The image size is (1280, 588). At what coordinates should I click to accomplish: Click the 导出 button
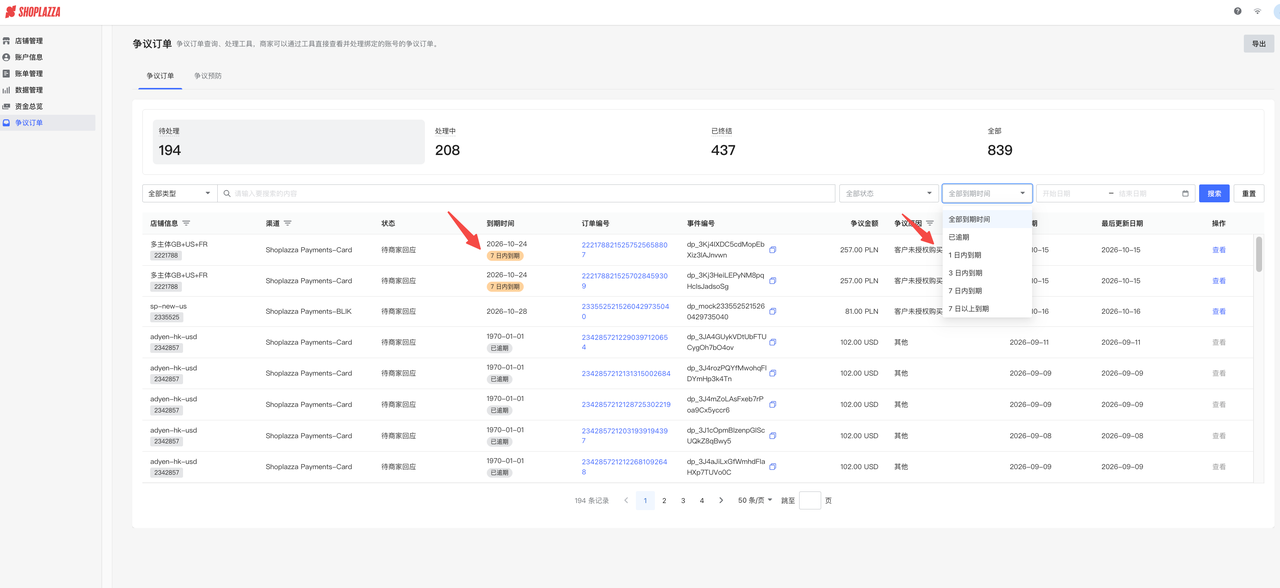pyautogui.click(x=1259, y=43)
